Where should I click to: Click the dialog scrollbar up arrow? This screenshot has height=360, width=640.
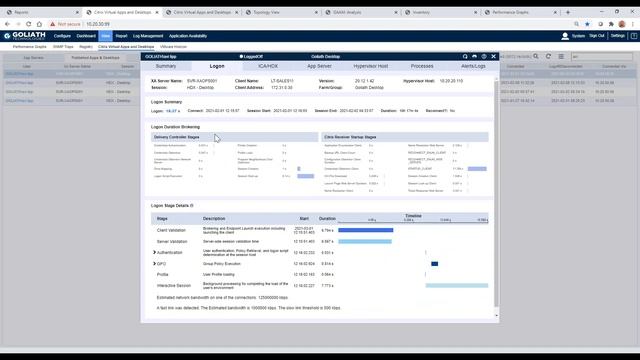coord(496,79)
